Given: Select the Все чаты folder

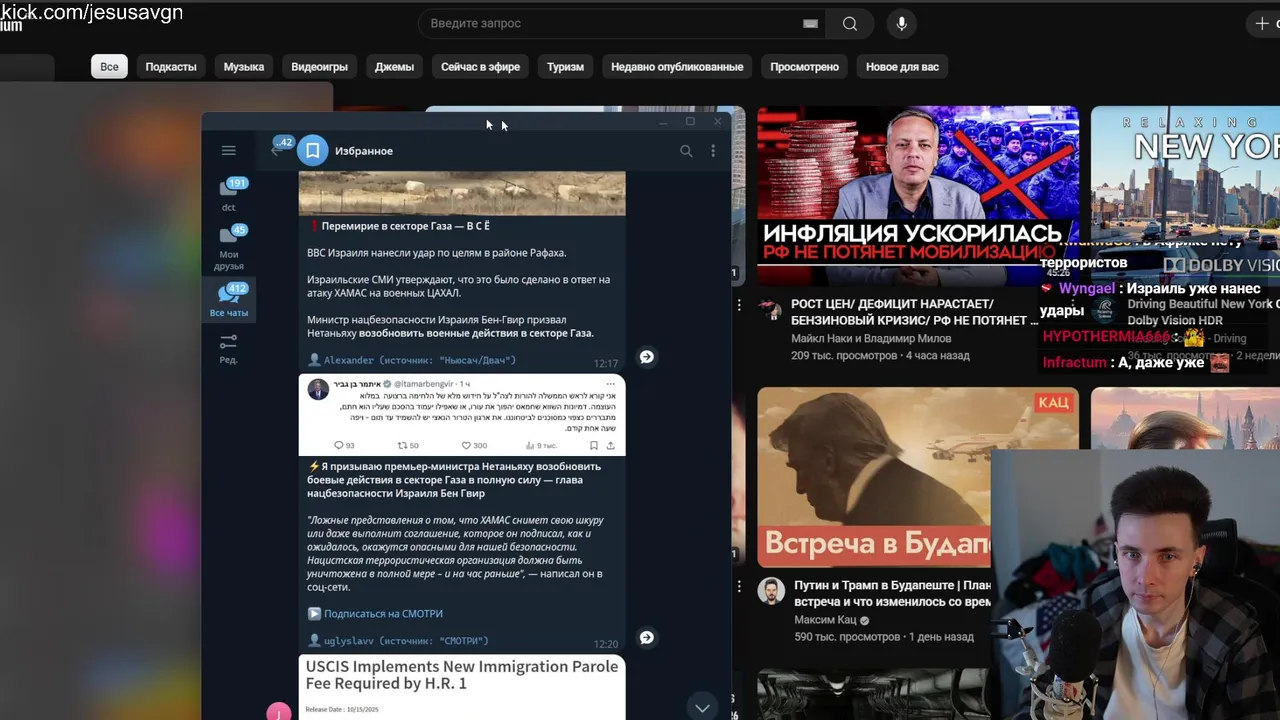Looking at the screenshot, I should [x=229, y=300].
